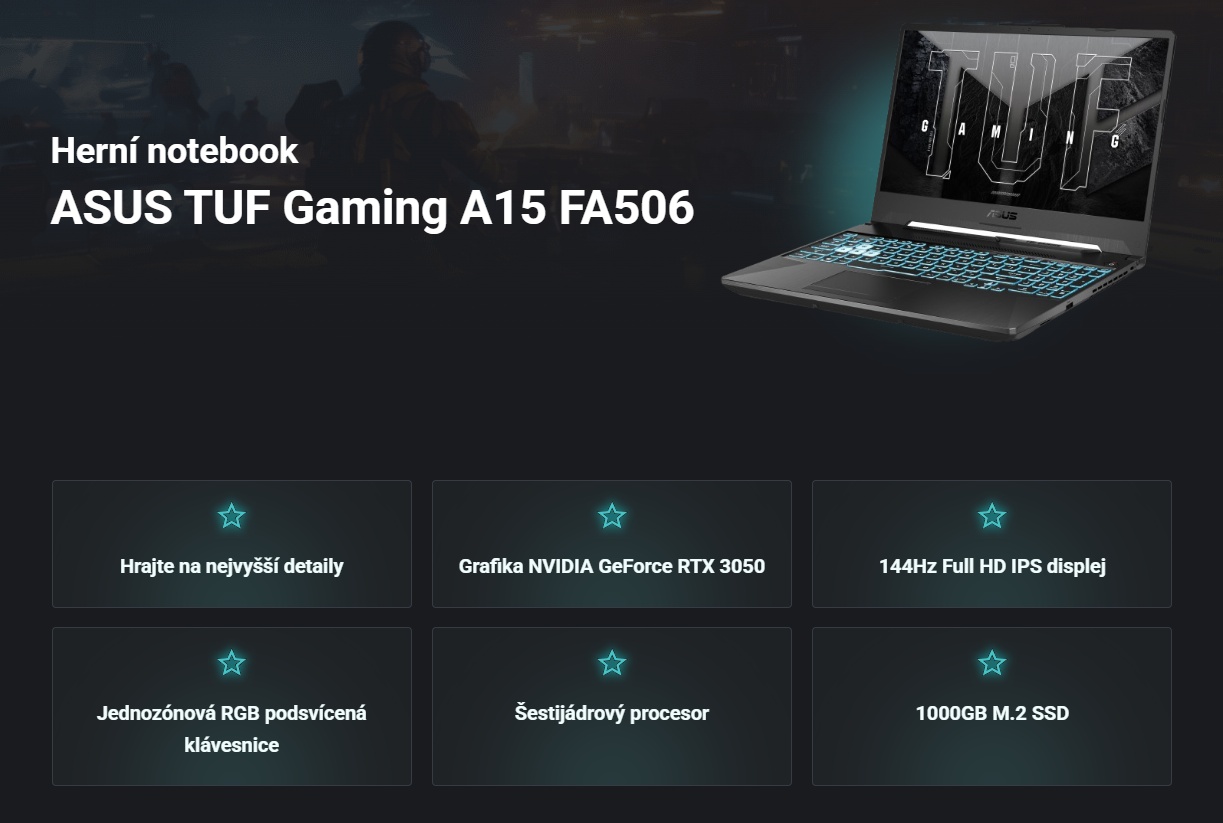Select the Grafika NVIDIA GeForce RTX 3050 label
1223x823 pixels.
(611, 566)
